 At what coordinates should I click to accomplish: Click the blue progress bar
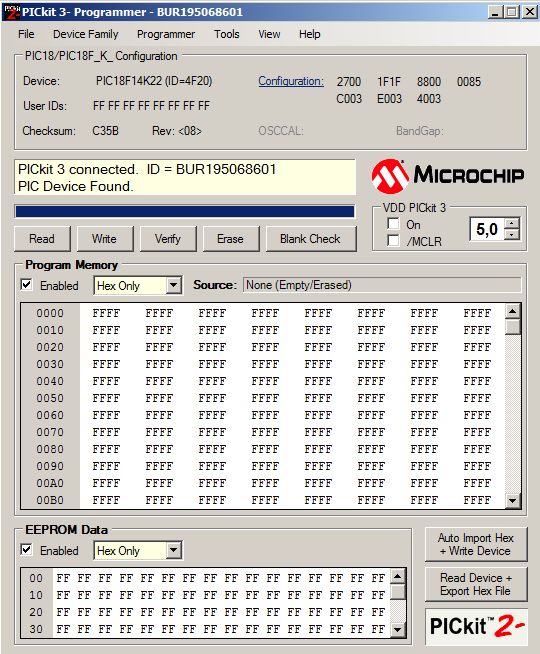coord(185,211)
